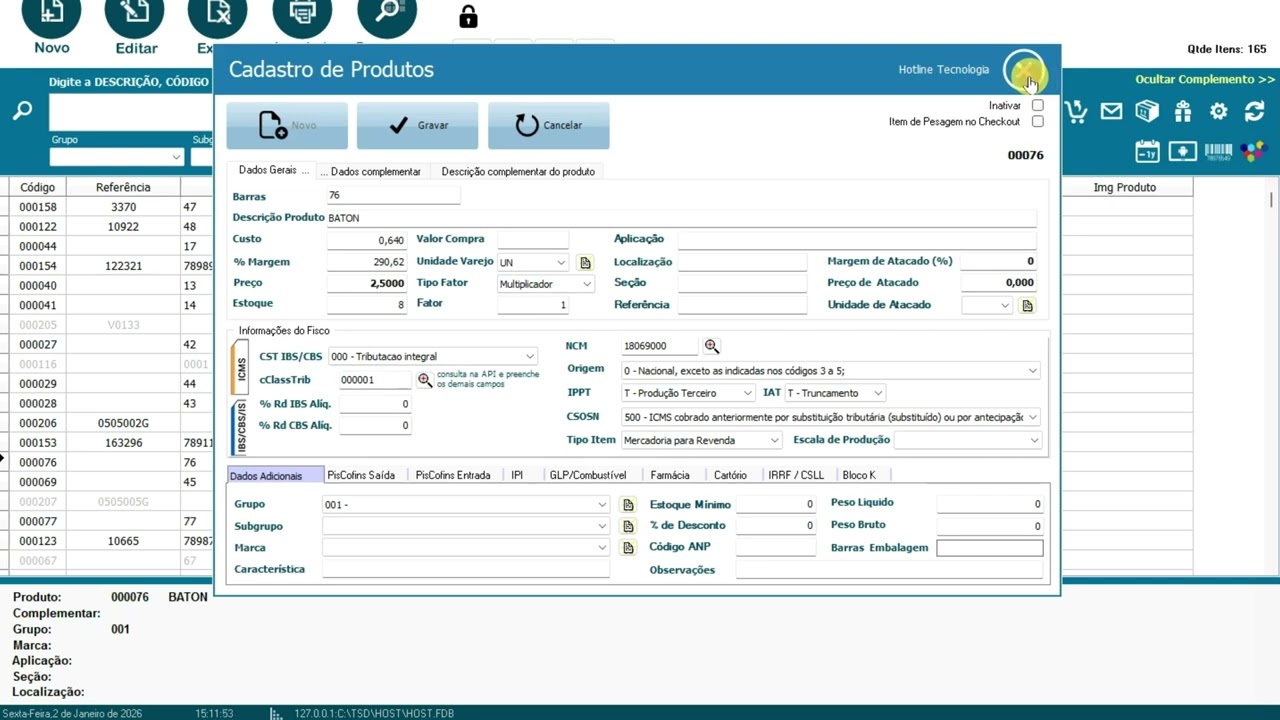Open the Unidade de Atacado register icon
Viewport: 1280px width, 720px height.
point(1027,306)
